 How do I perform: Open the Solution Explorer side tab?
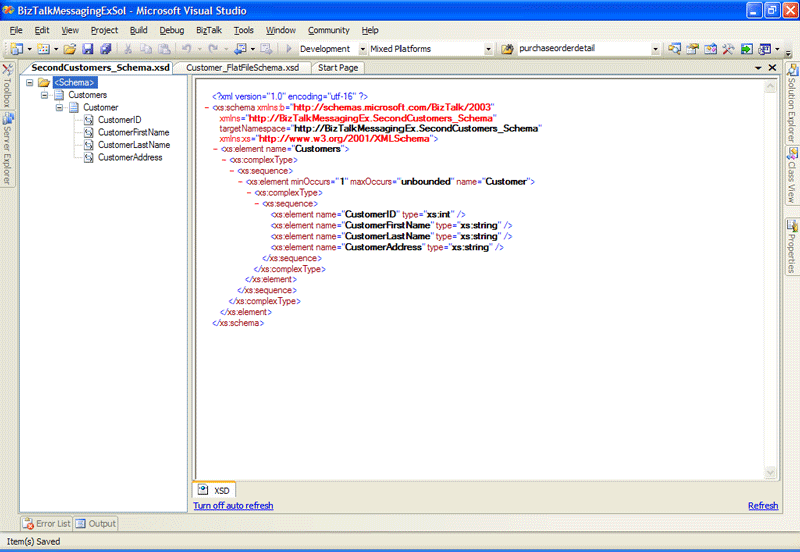click(x=792, y=103)
